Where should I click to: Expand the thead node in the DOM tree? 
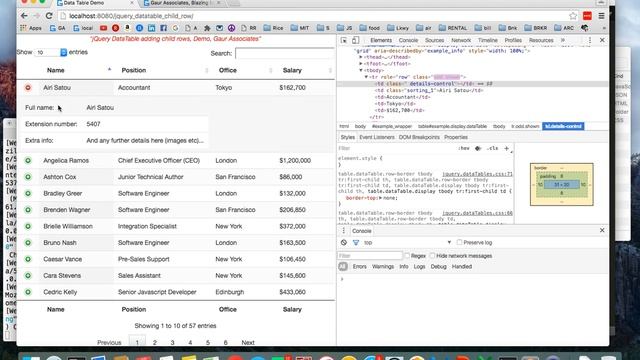pyautogui.click(x=361, y=57)
